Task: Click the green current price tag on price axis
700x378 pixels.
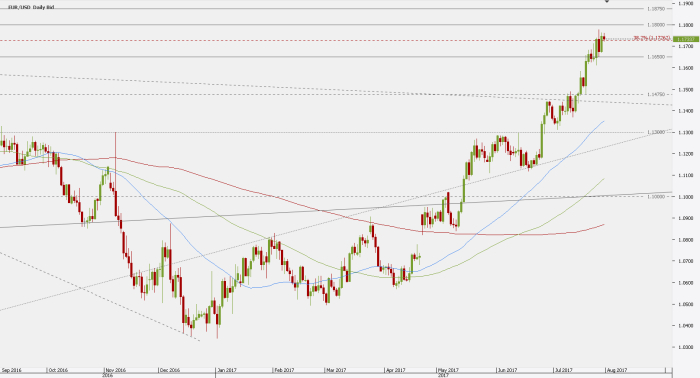Action: (686, 39)
